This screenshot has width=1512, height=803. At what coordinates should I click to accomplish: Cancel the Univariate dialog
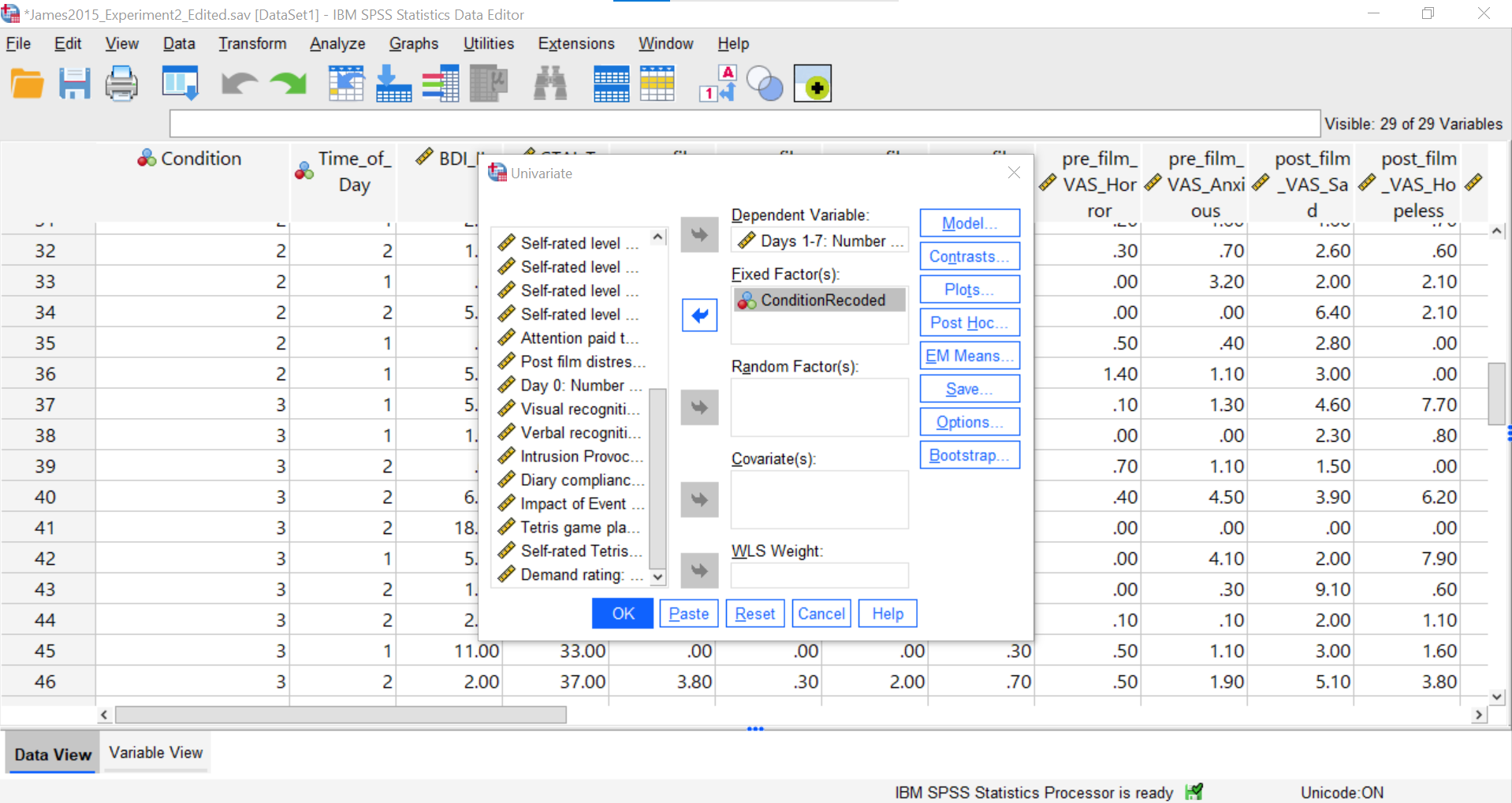(821, 614)
